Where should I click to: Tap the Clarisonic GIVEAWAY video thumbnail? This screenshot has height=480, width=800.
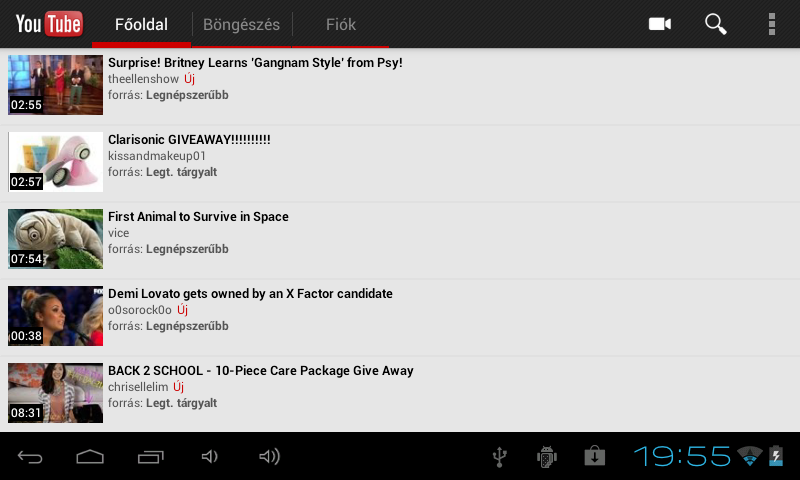click(x=56, y=162)
